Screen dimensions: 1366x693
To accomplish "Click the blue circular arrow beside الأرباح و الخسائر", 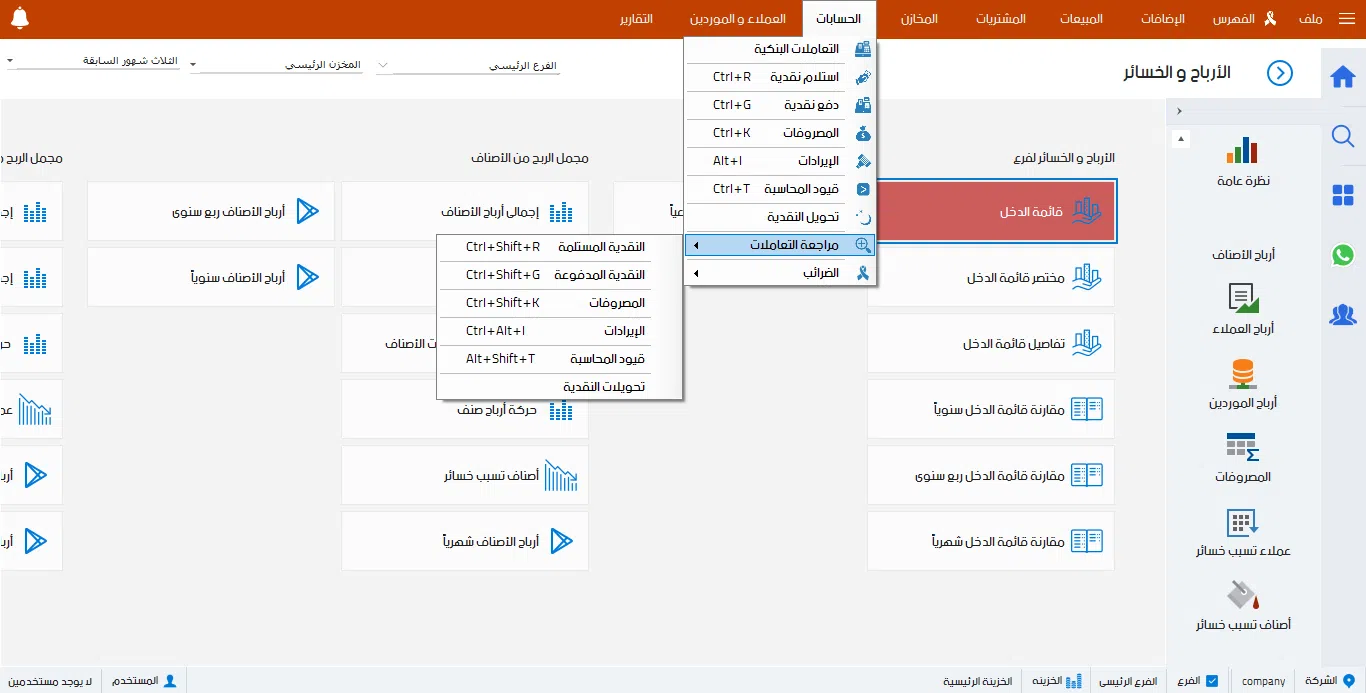I will (1280, 73).
